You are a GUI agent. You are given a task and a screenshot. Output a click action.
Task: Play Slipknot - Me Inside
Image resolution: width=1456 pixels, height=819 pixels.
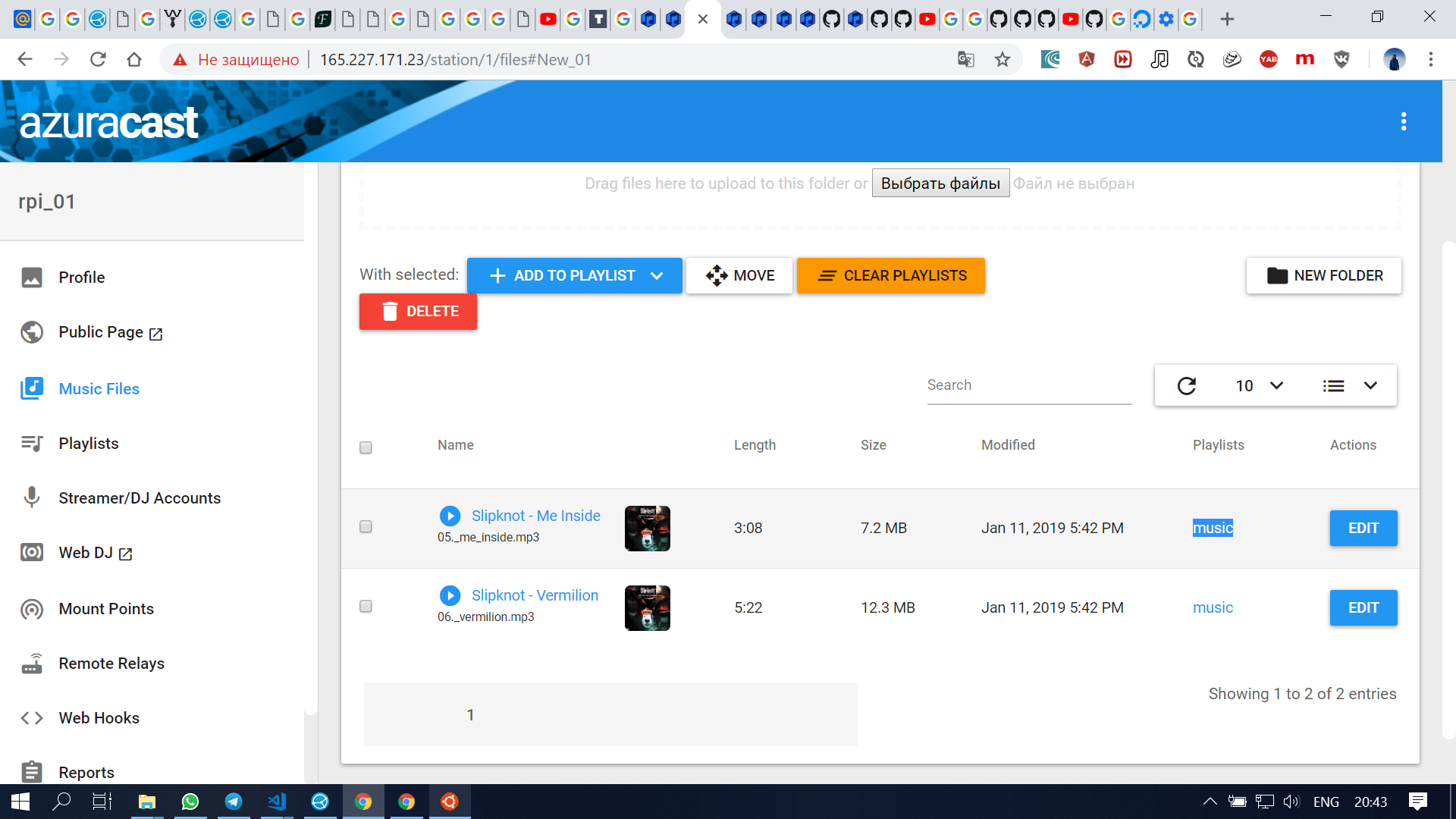click(450, 516)
